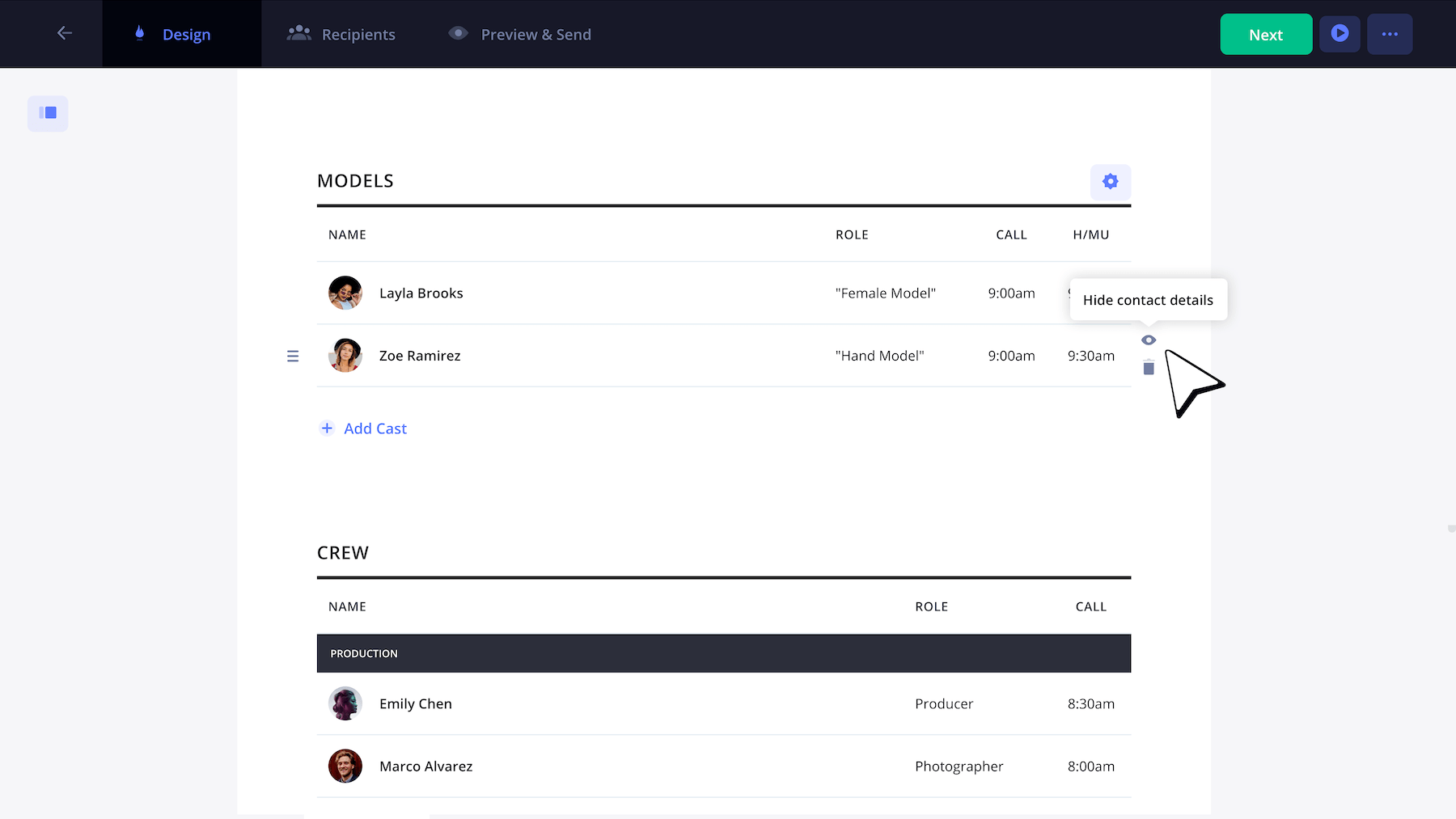Click the green Next button

pos(1266,34)
